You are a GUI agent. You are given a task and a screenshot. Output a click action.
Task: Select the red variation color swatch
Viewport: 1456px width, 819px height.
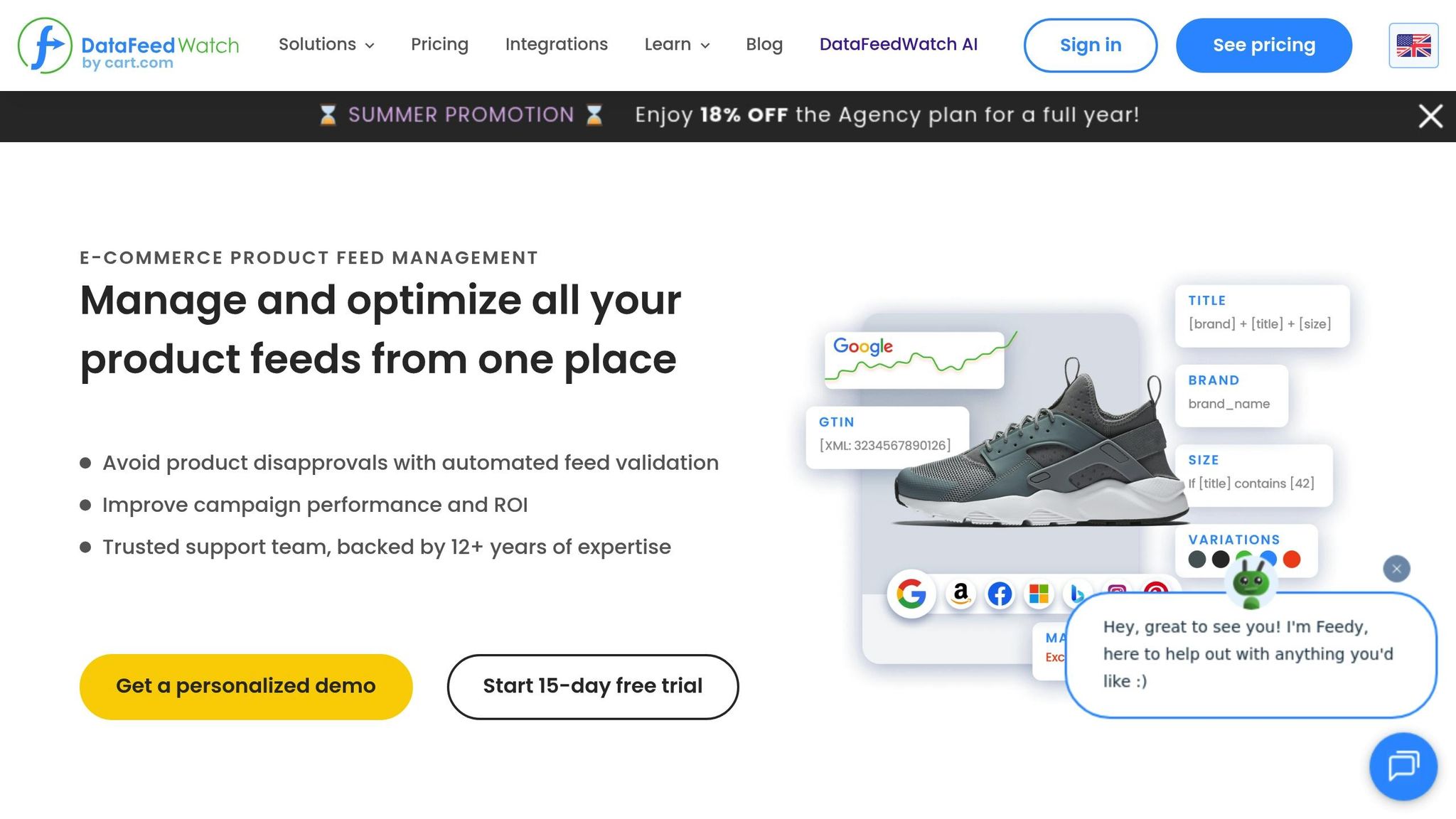tap(1292, 560)
